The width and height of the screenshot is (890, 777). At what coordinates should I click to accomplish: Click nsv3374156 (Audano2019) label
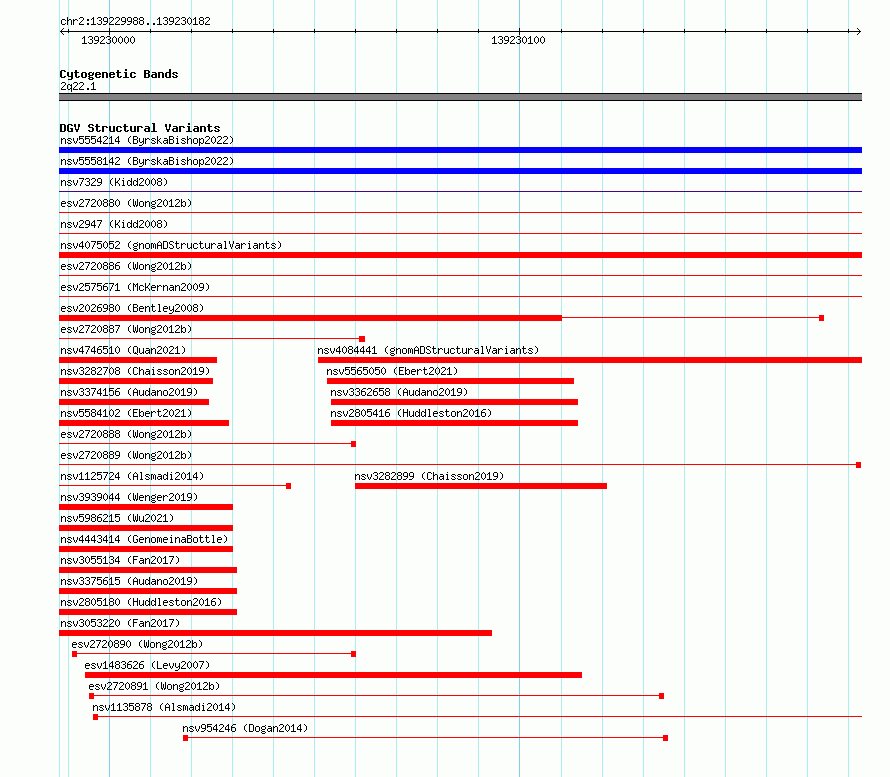pyautogui.click(x=129, y=392)
